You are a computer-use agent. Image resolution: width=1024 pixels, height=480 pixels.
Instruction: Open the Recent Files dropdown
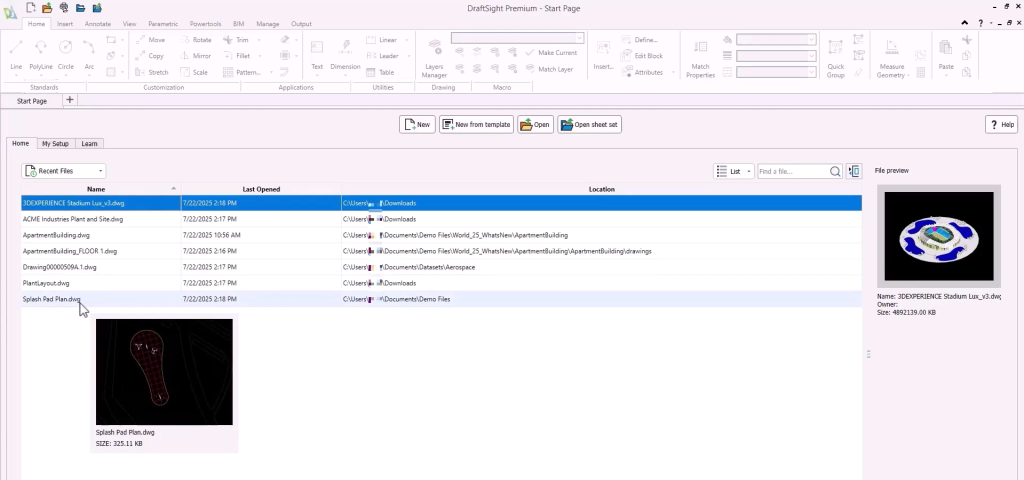63,171
